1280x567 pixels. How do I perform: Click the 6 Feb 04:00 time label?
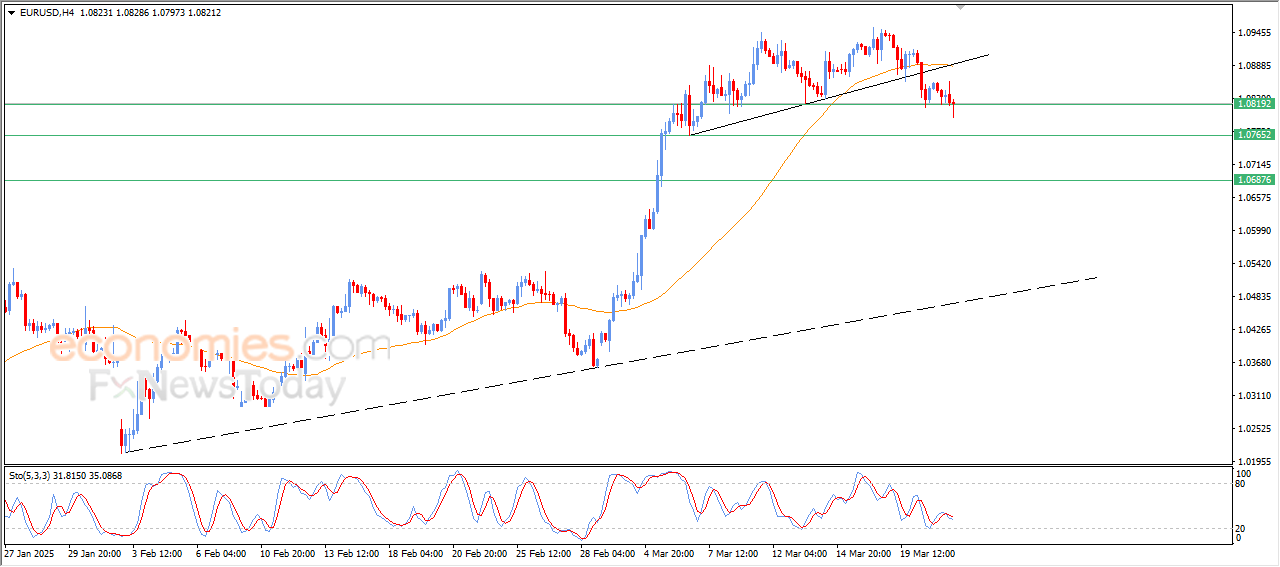[222, 553]
